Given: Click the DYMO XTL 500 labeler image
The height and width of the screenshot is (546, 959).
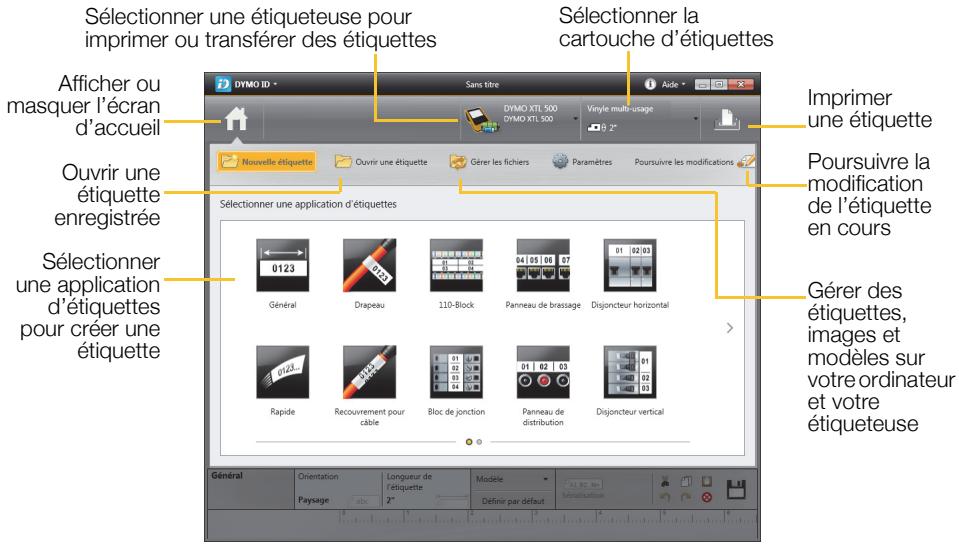Looking at the screenshot, I should [x=481, y=119].
